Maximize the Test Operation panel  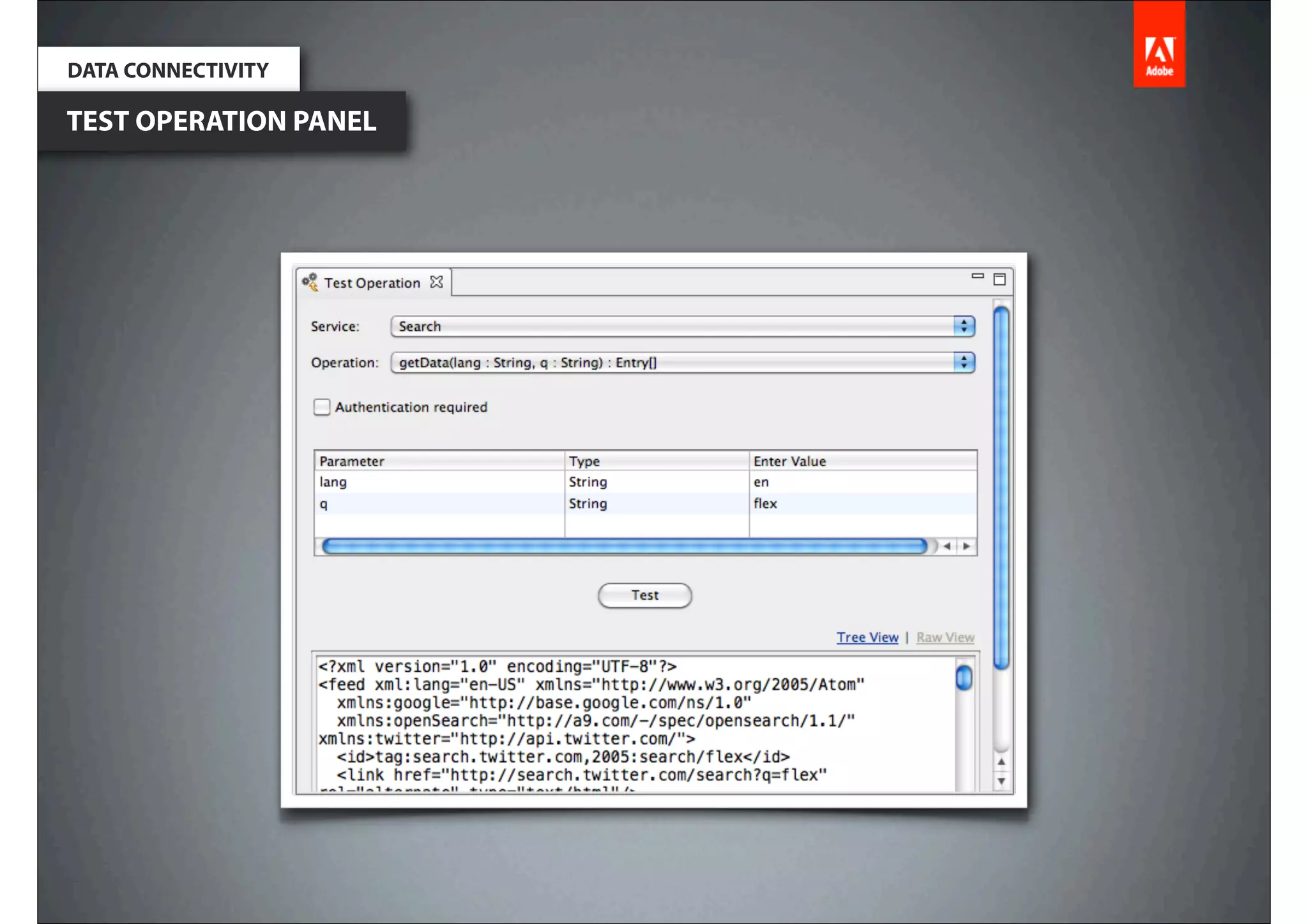pos(1000,279)
